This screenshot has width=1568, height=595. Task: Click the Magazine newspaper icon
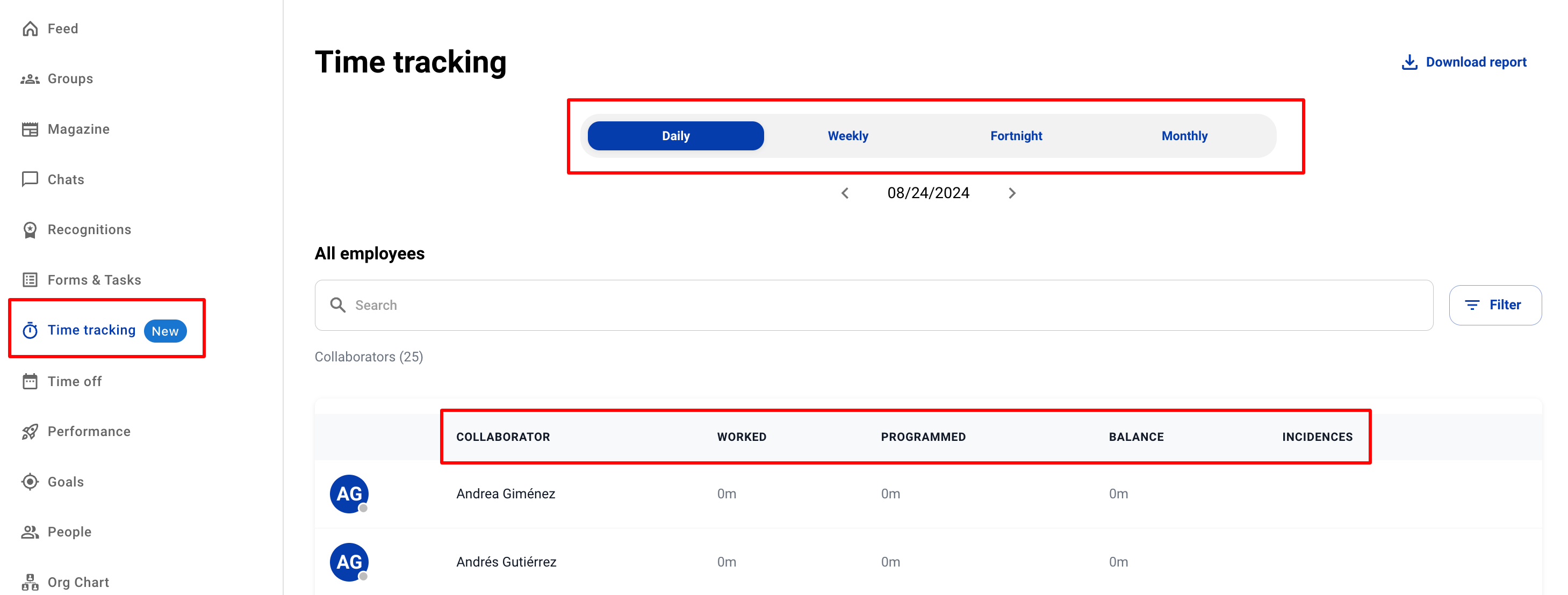(30, 129)
